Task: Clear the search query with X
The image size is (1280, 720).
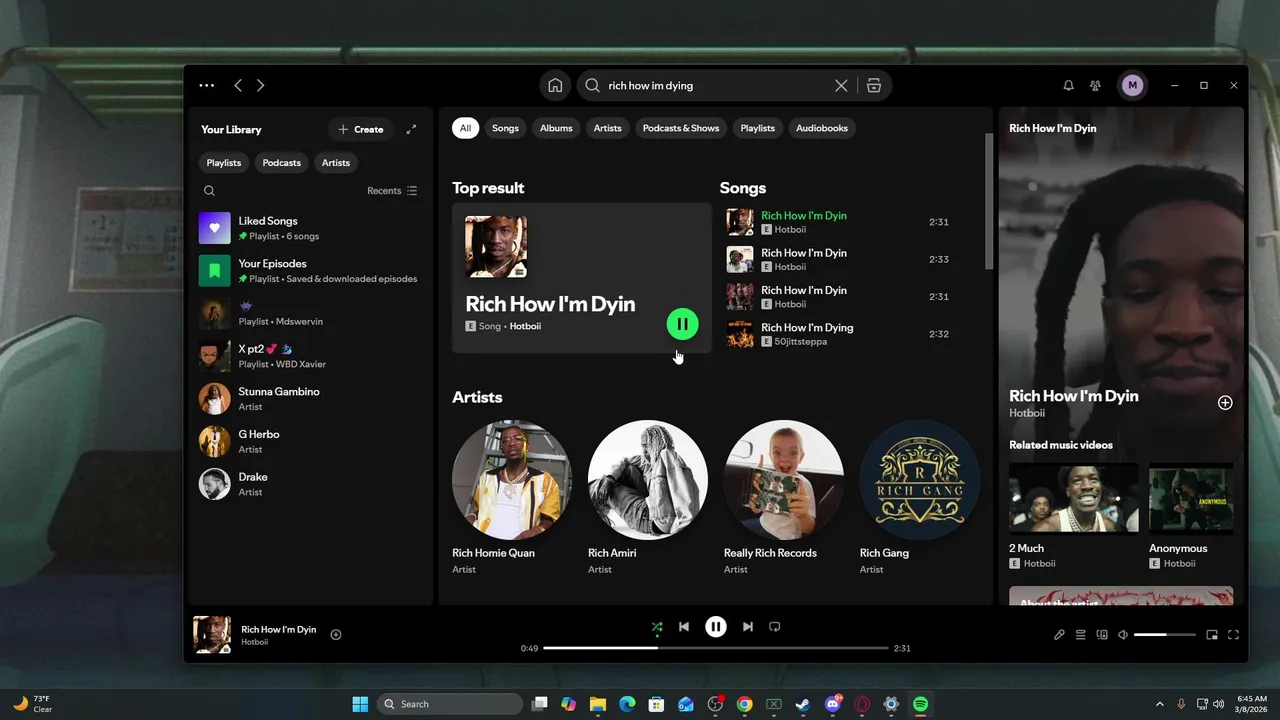Action: coord(841,86)
